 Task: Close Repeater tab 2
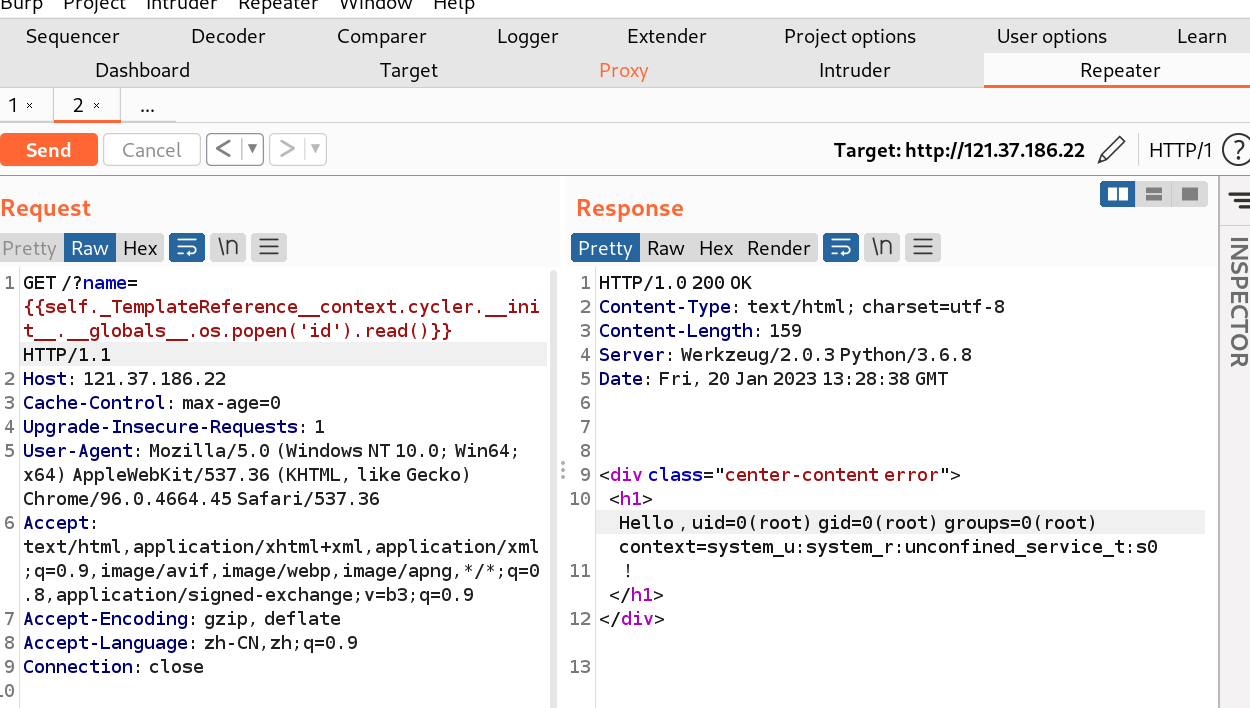96,106
